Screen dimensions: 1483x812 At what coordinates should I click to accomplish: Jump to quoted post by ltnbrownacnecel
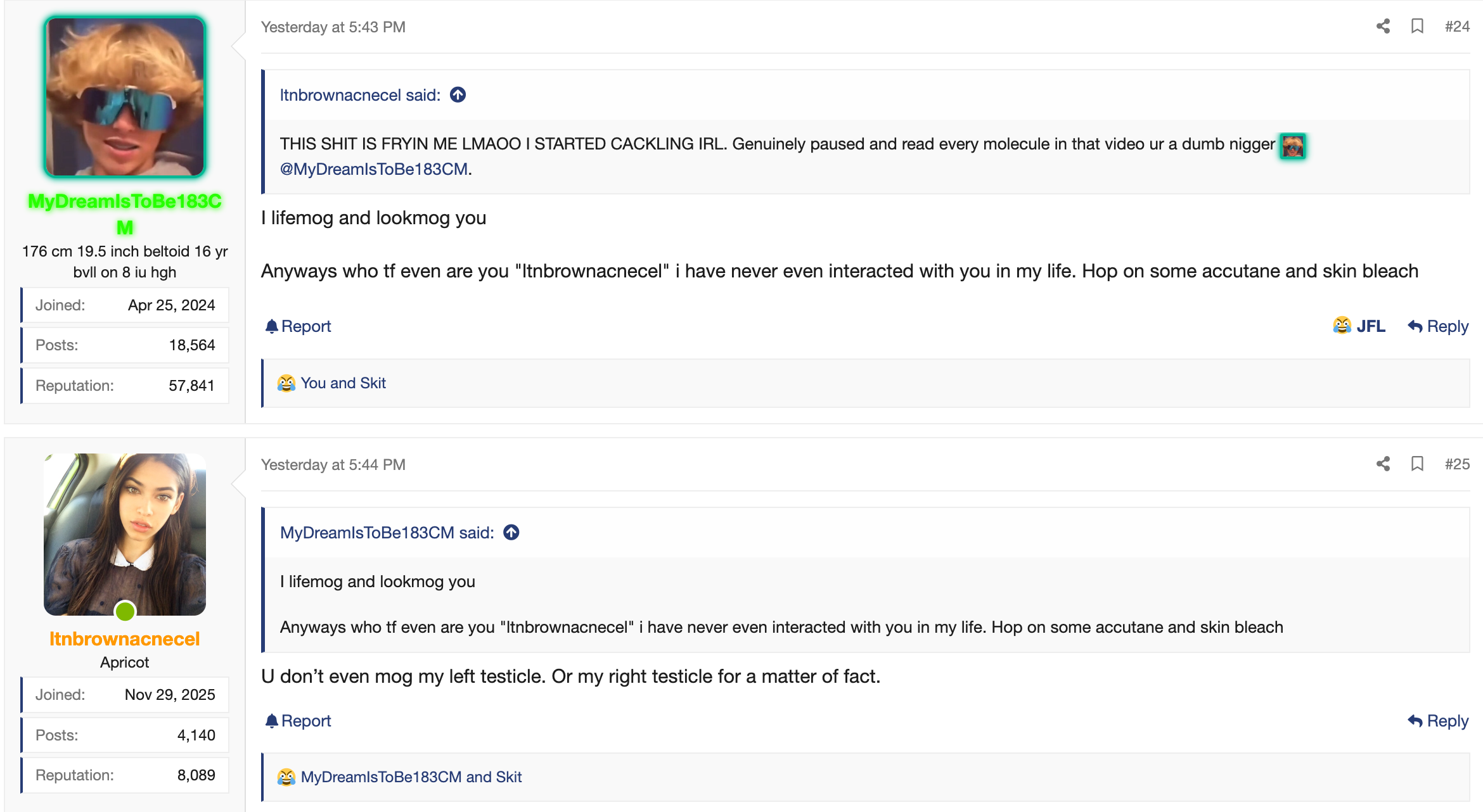[458, 95]
